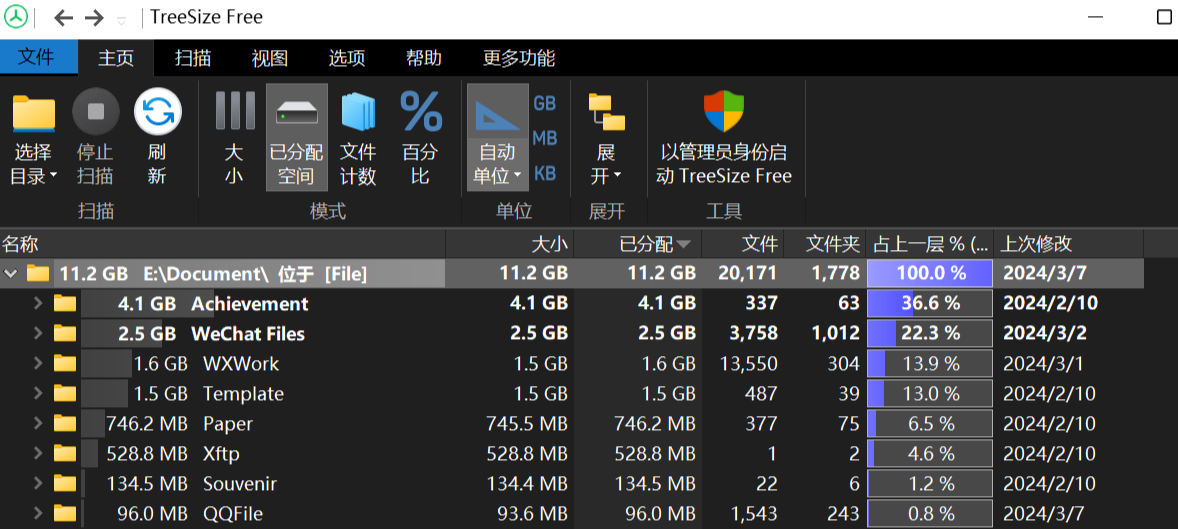This screenshot has width=1178, height=529.
Task: Open the quick access toolbar dropdown arrow
Action: point(122,20)
